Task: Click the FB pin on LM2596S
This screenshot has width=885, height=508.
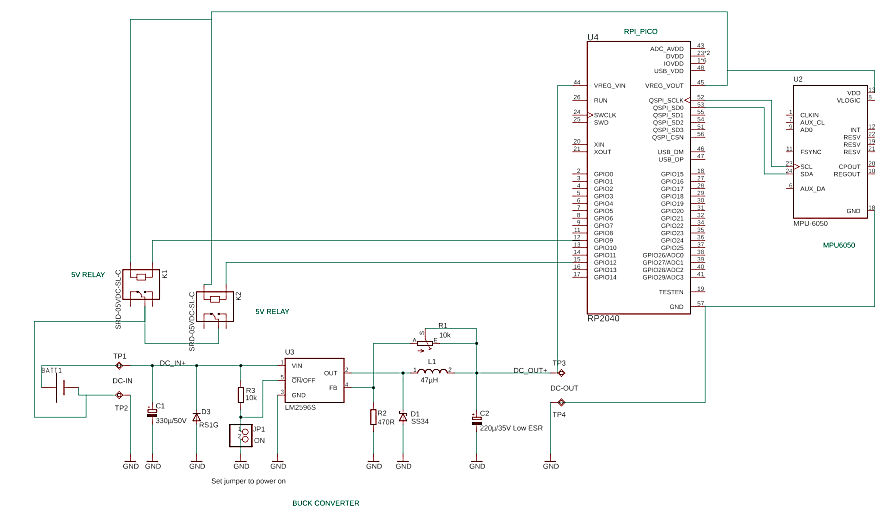Action: click(x=333, y=388)
